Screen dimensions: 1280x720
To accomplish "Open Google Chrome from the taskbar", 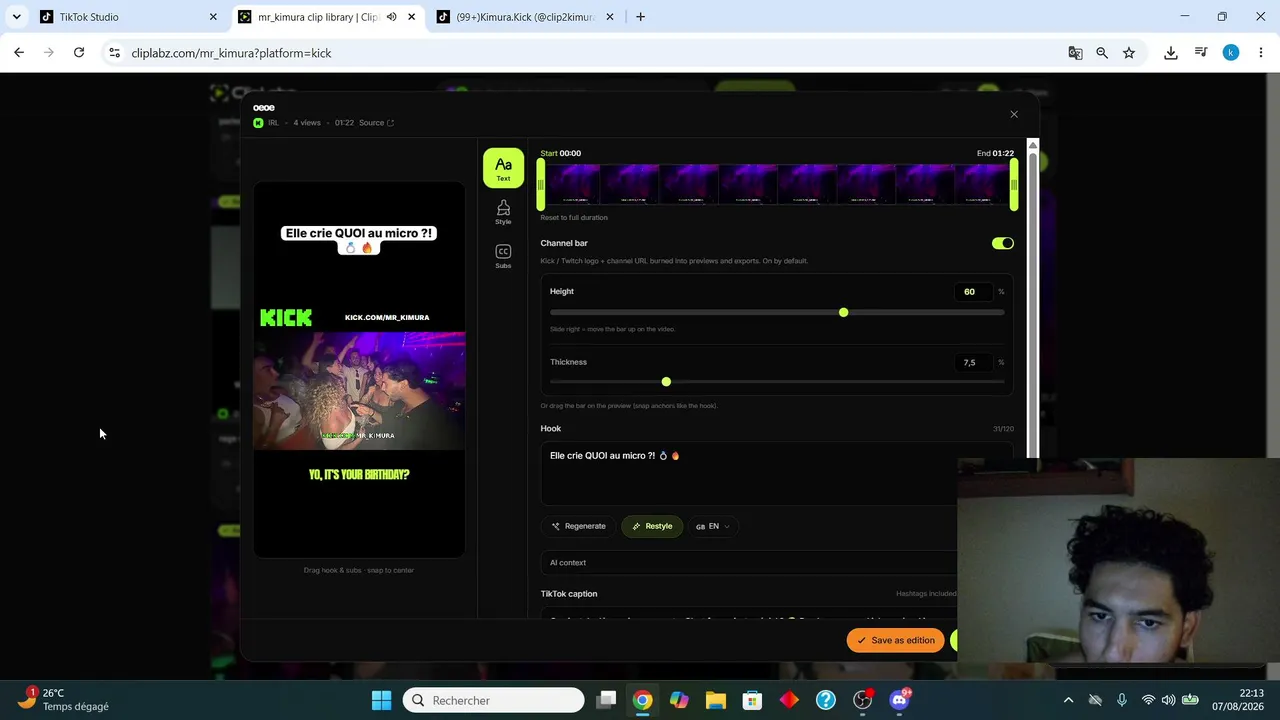I will pyautogui.click(x=642, y=700).
